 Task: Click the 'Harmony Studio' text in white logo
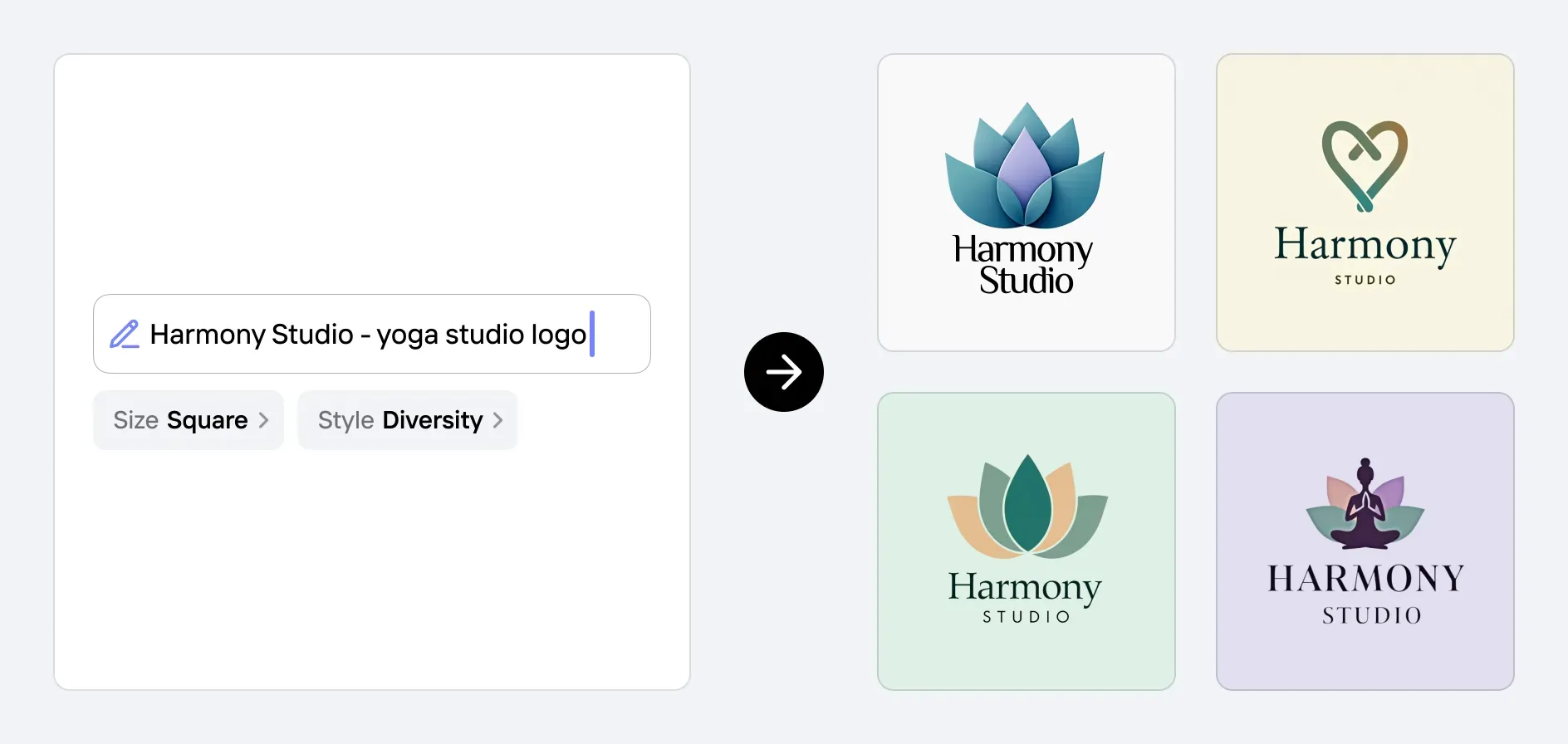(x=1024, y=264)
